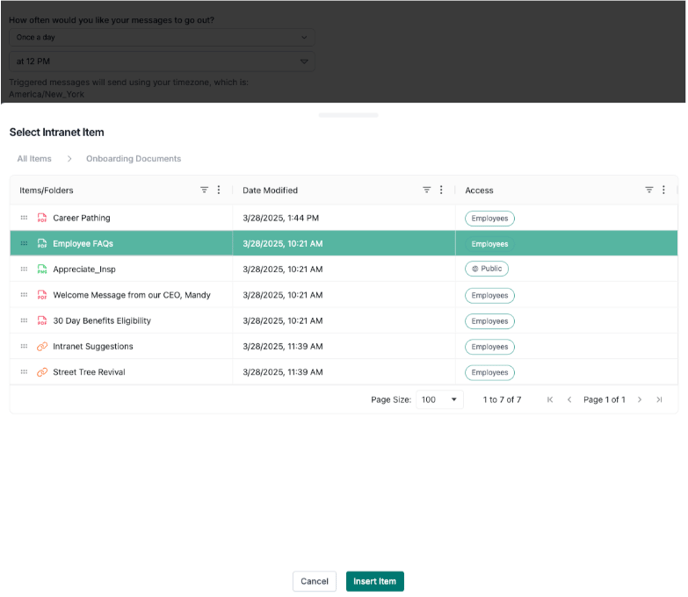Viewport: 688px width, 597px height.
Task: Click the file icon beside Employee FAQs
Action: pyautogui.click(x=42, y=243)
